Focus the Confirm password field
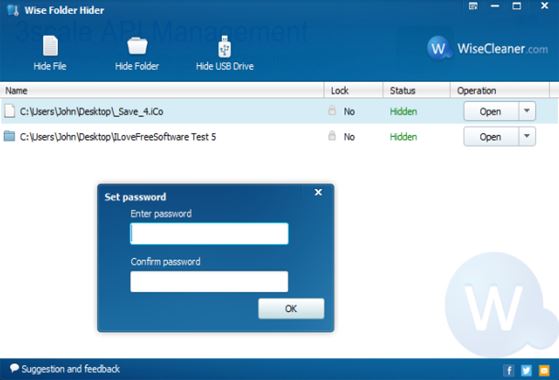This screenshot has width=559, height=380. pos(209,282)
